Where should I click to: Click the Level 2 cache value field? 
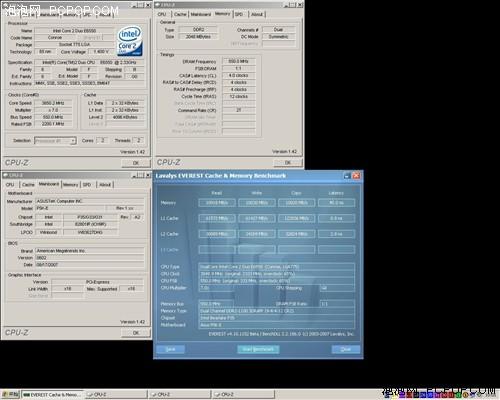click(125, 117)
